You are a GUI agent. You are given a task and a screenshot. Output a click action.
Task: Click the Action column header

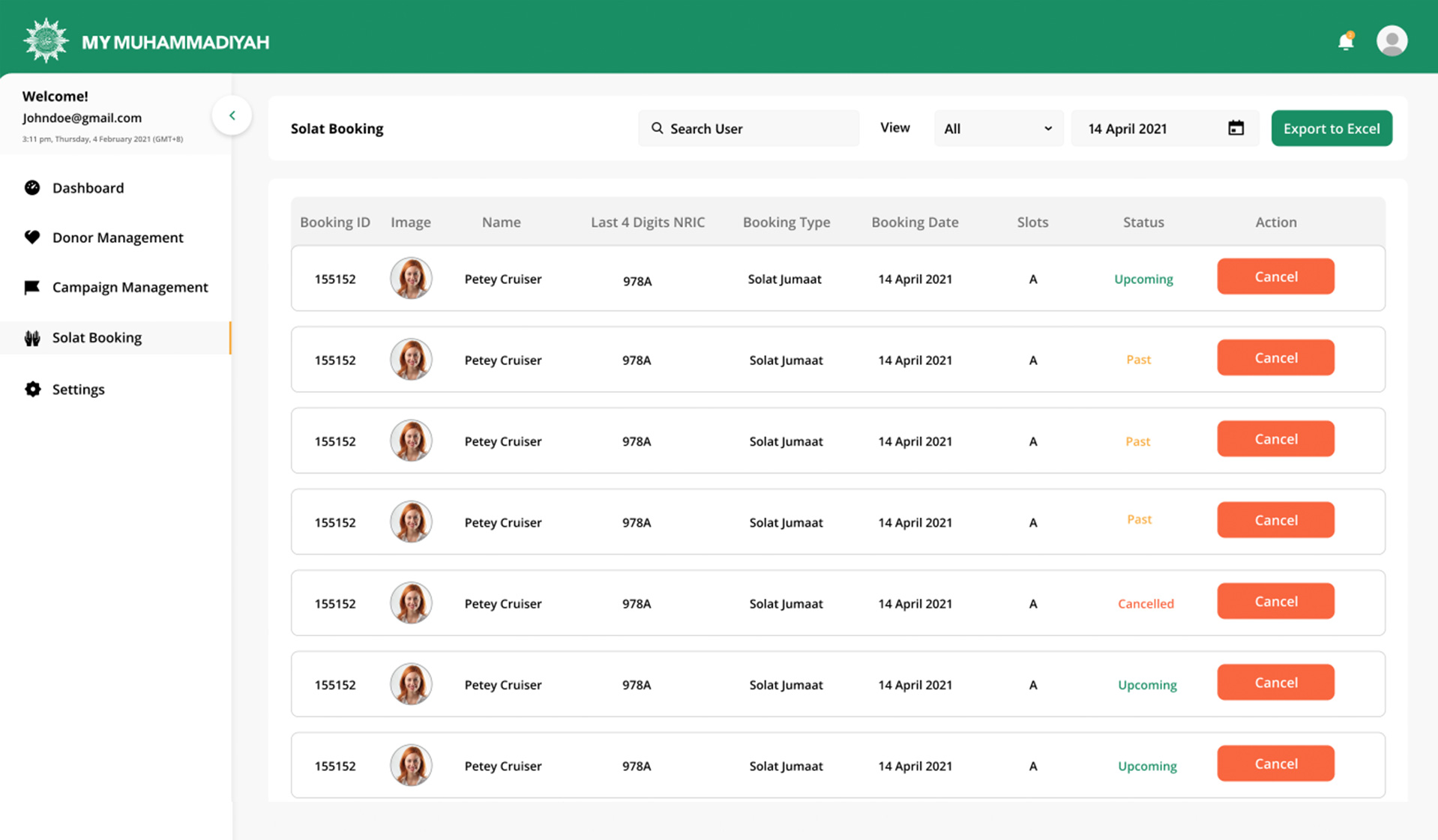1276,222
